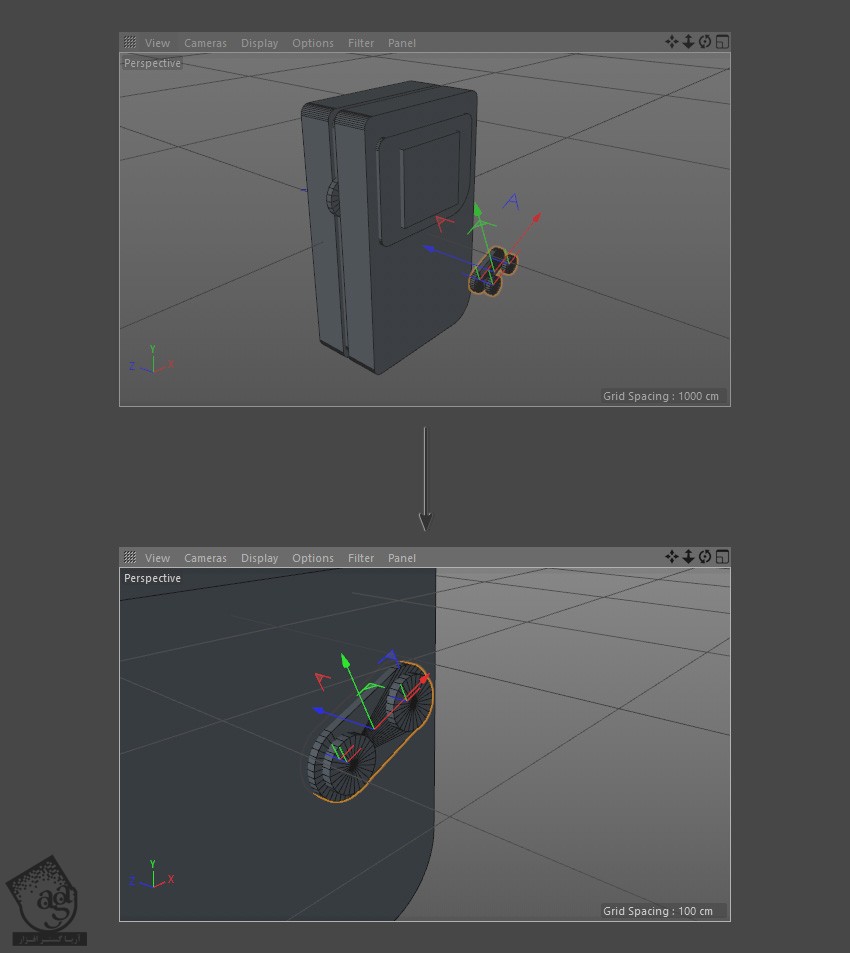The image size is (850, 953).
Task: Maximize the bottom viewport with the toggle view icon
Action: (722, 557)
